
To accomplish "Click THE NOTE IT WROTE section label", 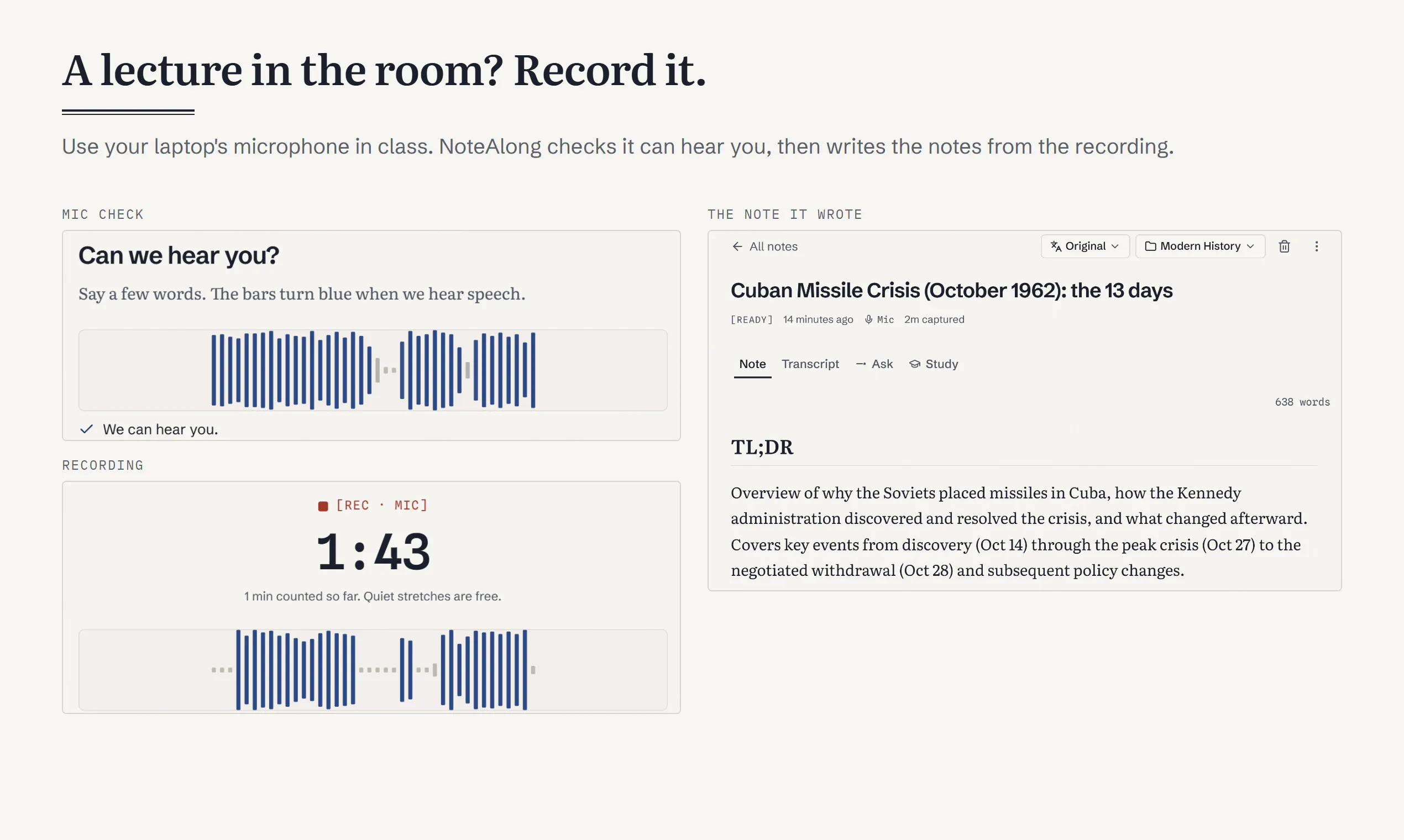I will pyautogui.click(x=785, y=214).
